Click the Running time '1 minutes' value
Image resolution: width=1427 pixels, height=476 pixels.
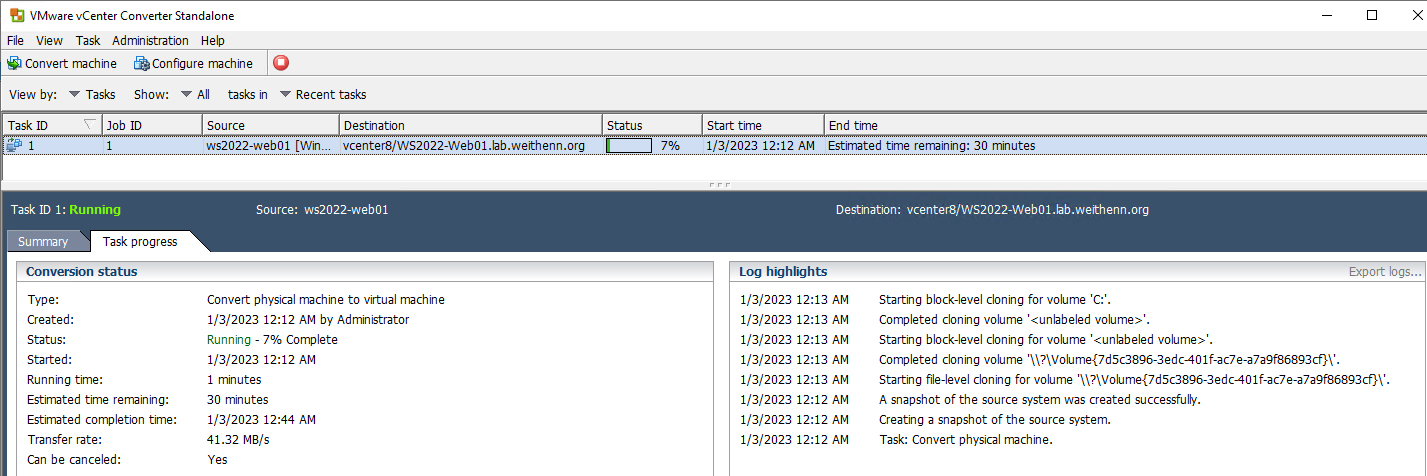pyautogui.click(x=234, y=379)
